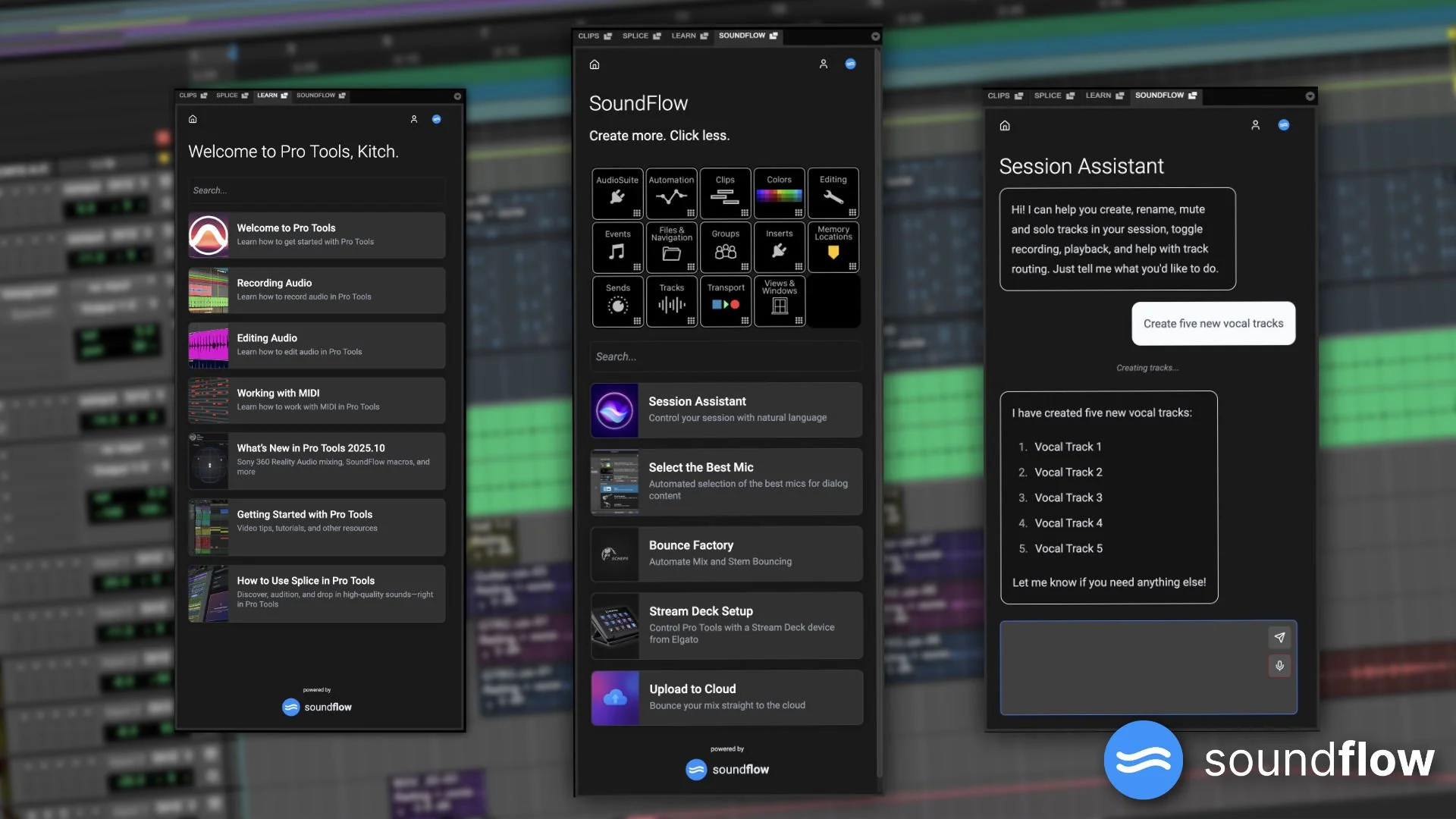Open the AudioSuite tools category
The height and width of the screenshot is (819, 1456).
pos(617,193)
